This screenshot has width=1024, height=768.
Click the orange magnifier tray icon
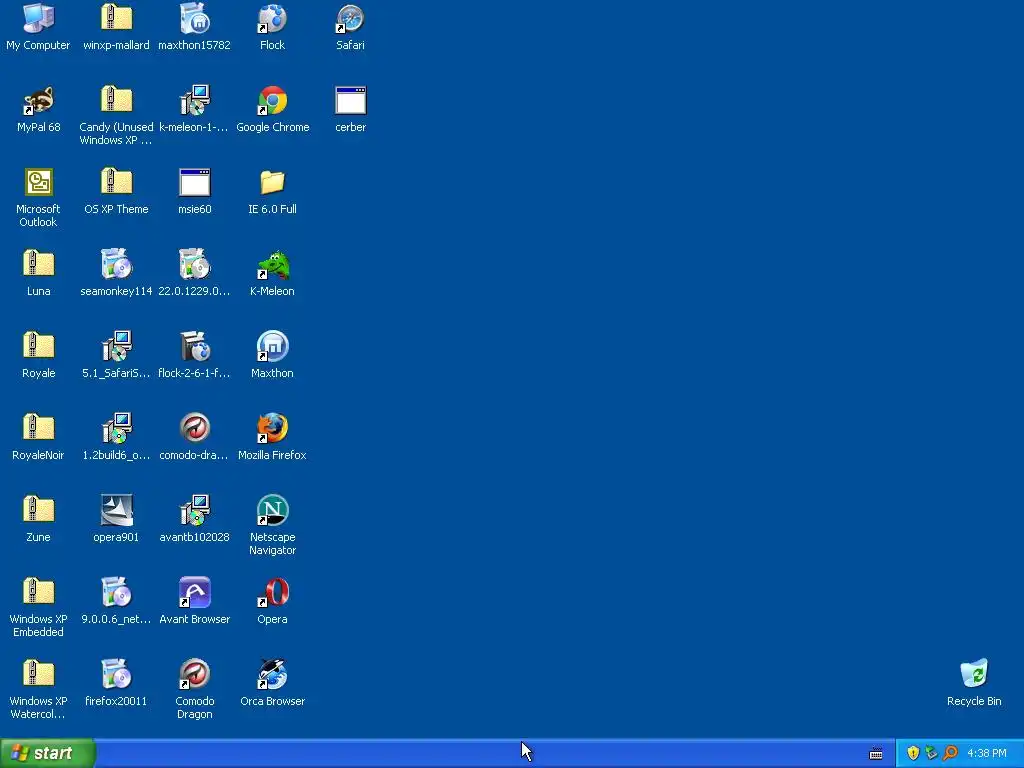coord(950,753)
